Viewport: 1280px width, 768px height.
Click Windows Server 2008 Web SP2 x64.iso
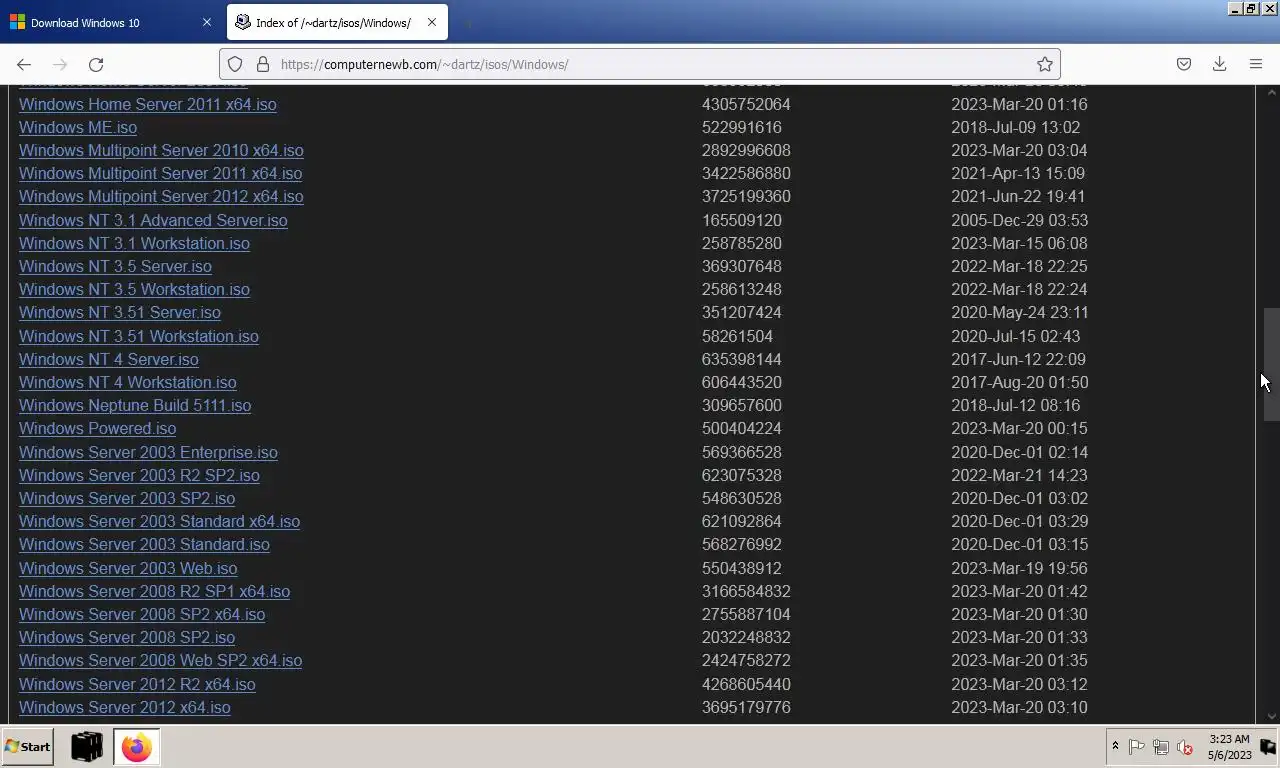click(160, 660)
